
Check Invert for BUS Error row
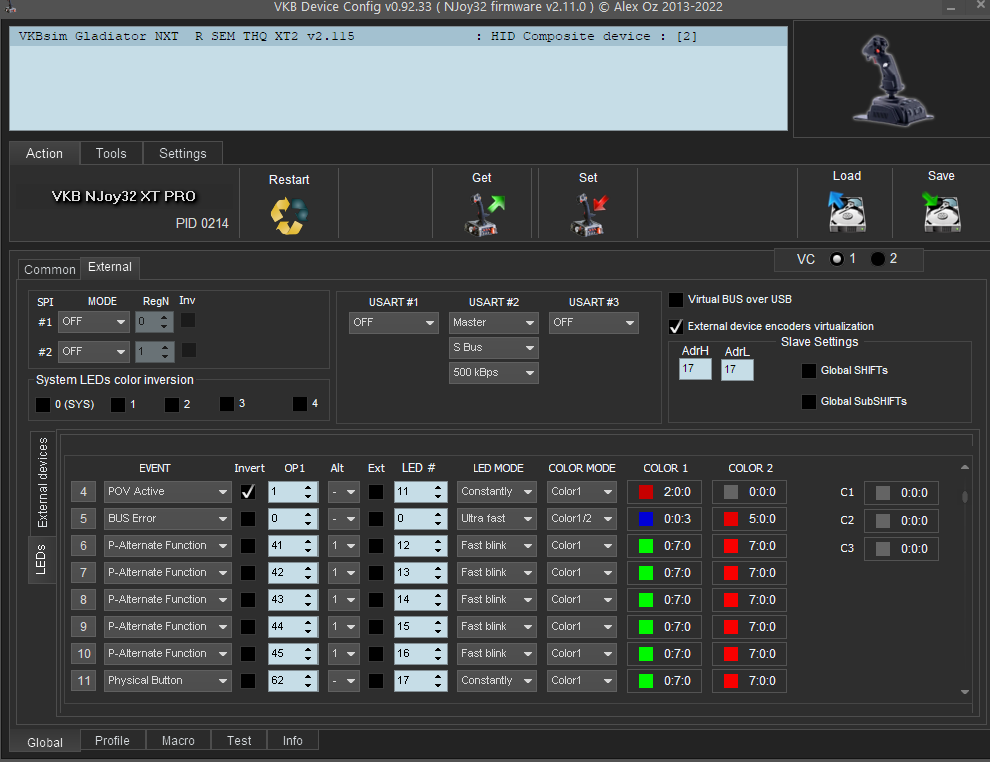(248, 519)
